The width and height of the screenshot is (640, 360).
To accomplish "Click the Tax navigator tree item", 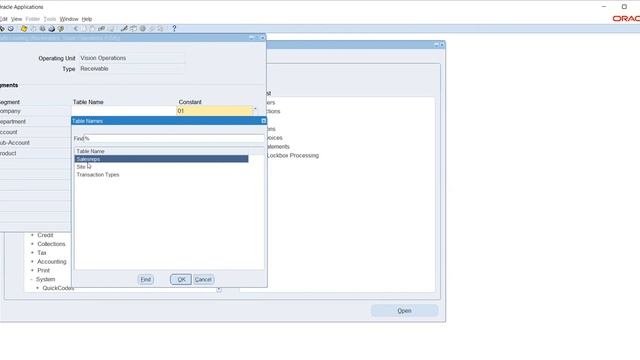I will (42, 253).
